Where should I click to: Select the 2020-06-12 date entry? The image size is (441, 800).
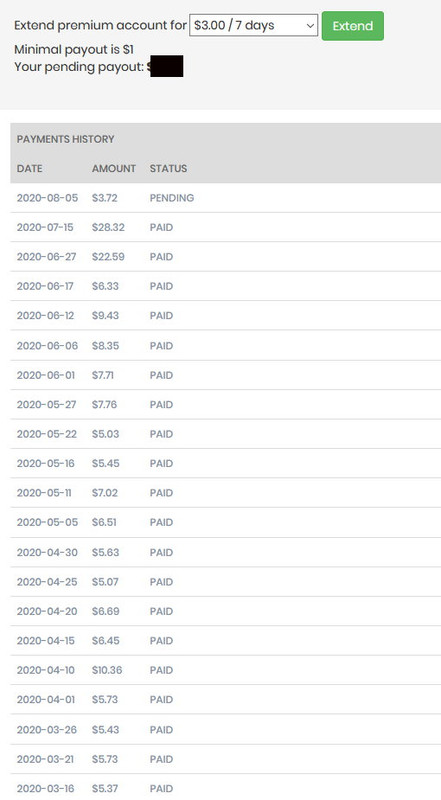(45, 315)
